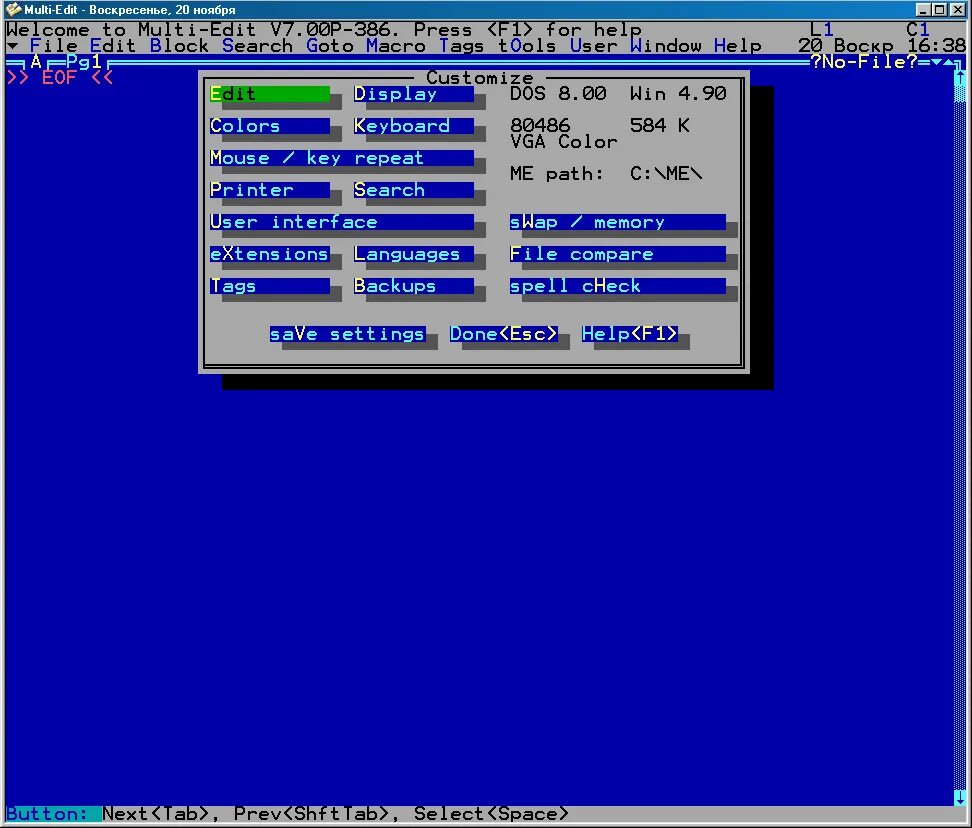
Task: Open the Help menu in menu bar
Action: click(738, 46)
